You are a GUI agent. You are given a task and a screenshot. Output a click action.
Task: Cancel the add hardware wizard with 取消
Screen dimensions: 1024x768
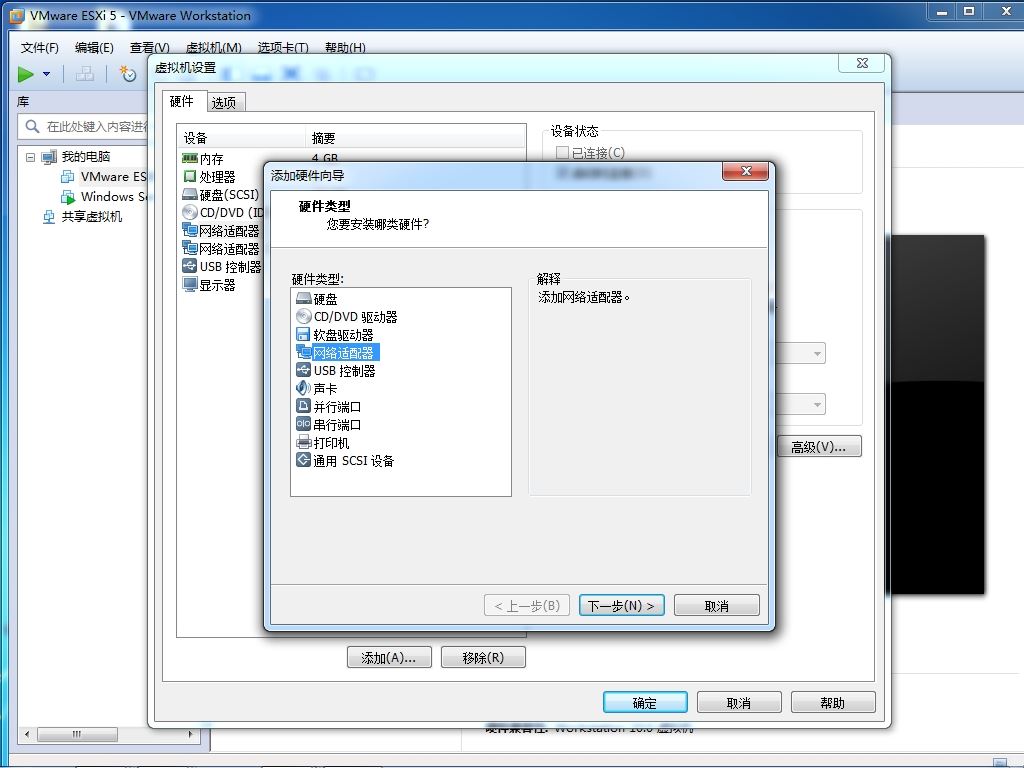[716, 605]
